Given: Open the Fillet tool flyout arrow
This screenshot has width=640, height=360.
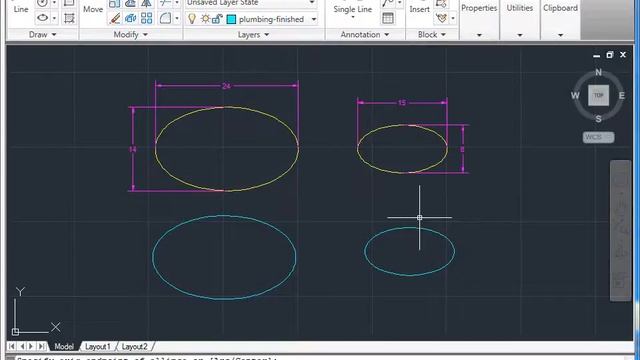Looking at the screenshot, I should 177,18.
